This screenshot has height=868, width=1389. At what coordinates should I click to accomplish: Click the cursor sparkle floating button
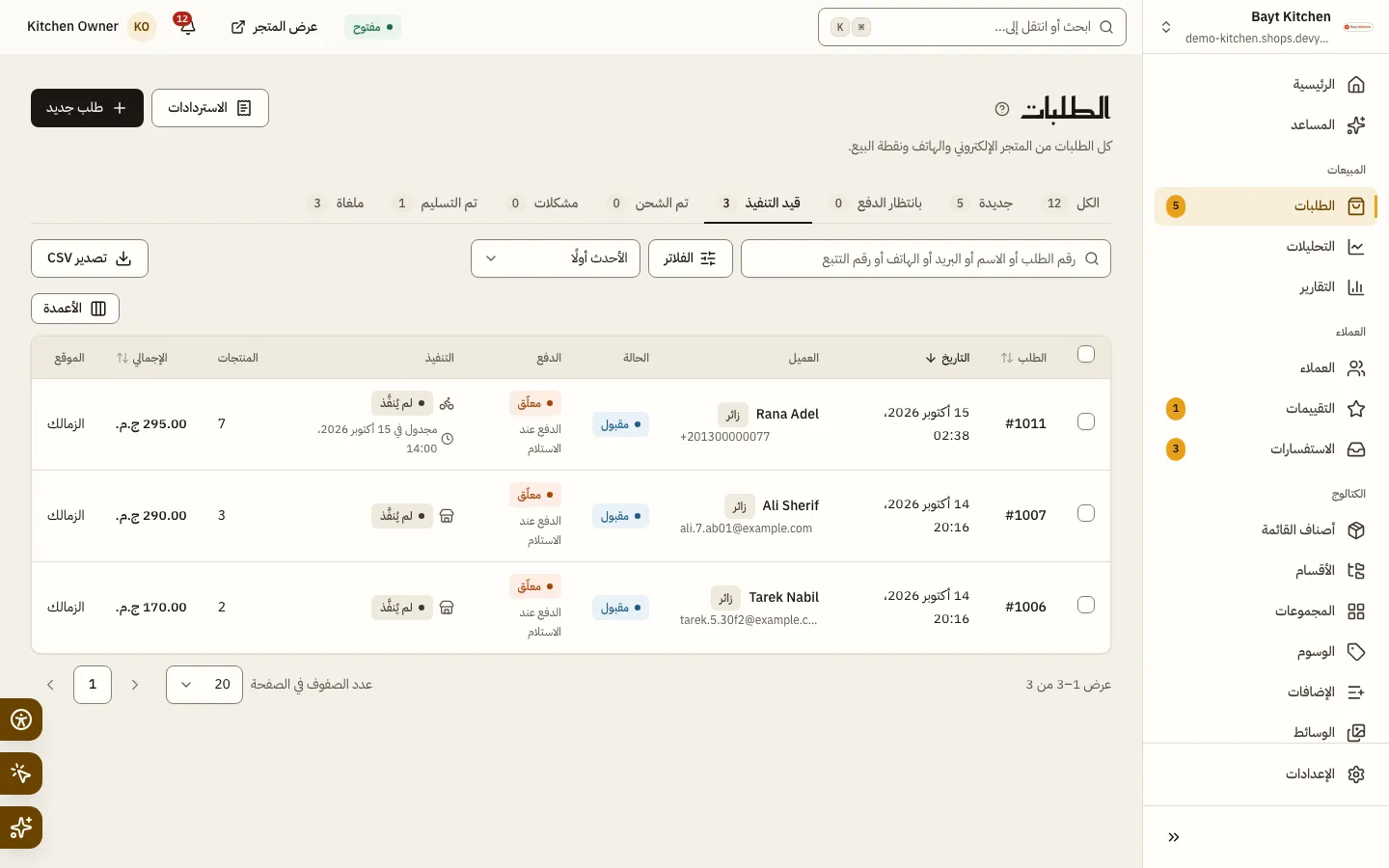[x=21, y=773]
